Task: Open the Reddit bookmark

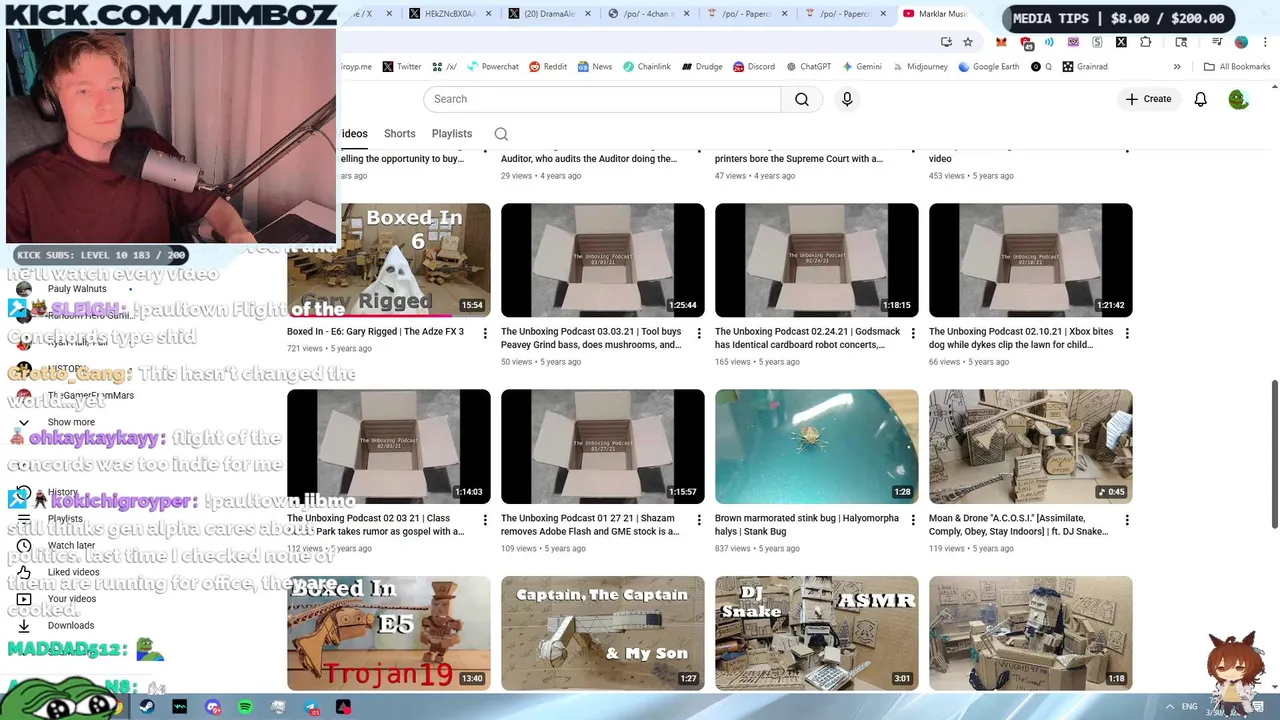Action: 548,67
